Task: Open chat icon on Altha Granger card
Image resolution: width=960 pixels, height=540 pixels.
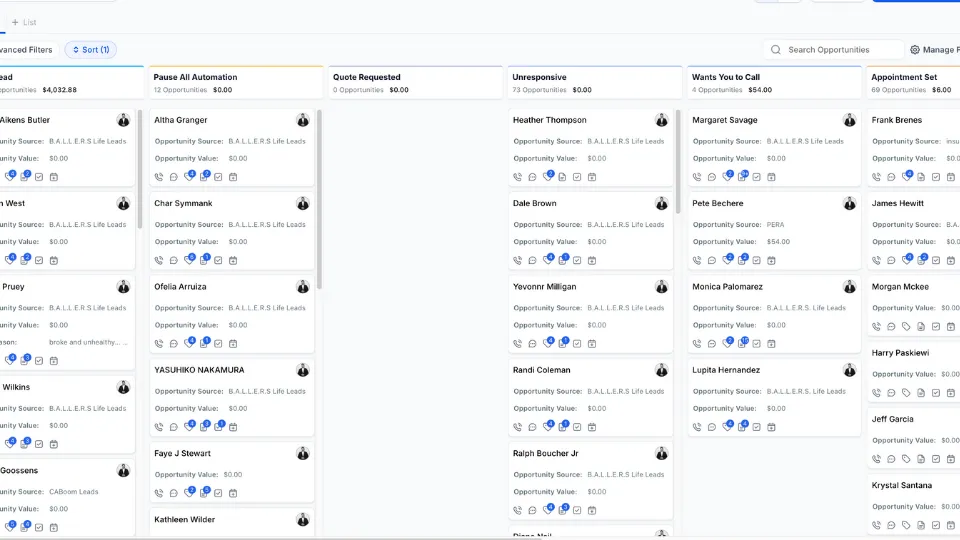Action: coord(174,177)
